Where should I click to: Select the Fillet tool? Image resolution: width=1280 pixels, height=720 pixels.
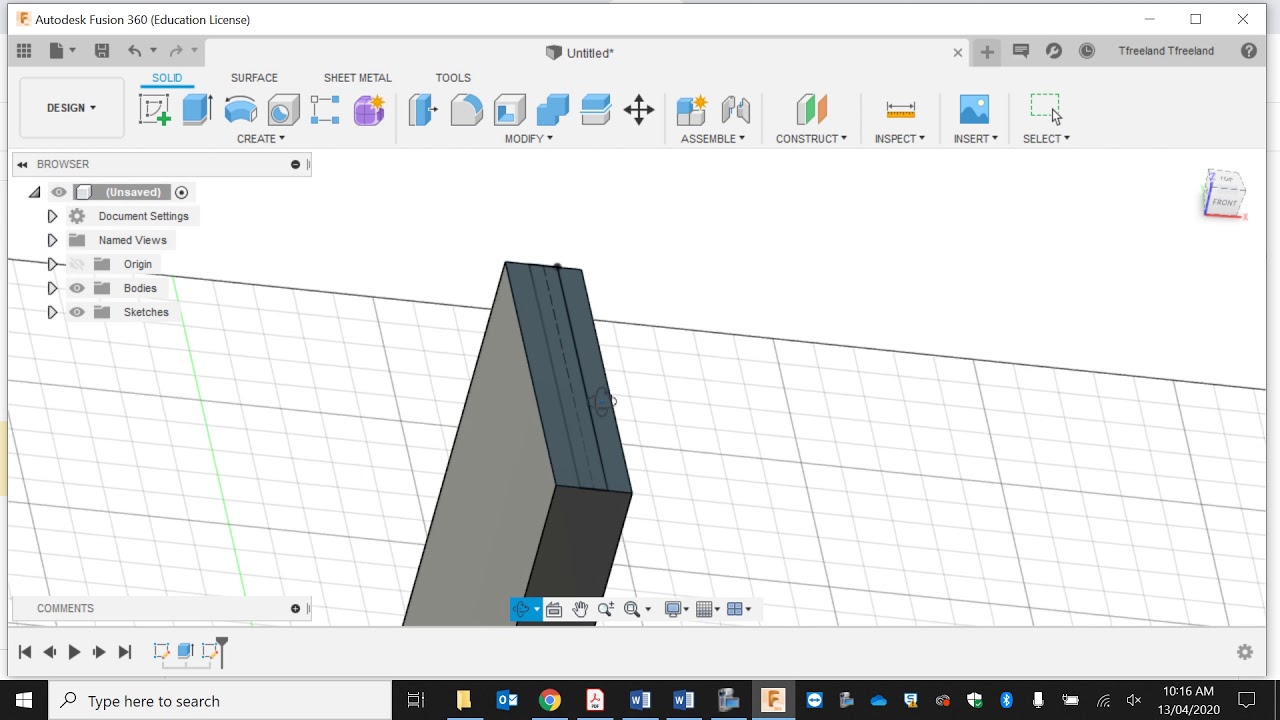466,109
